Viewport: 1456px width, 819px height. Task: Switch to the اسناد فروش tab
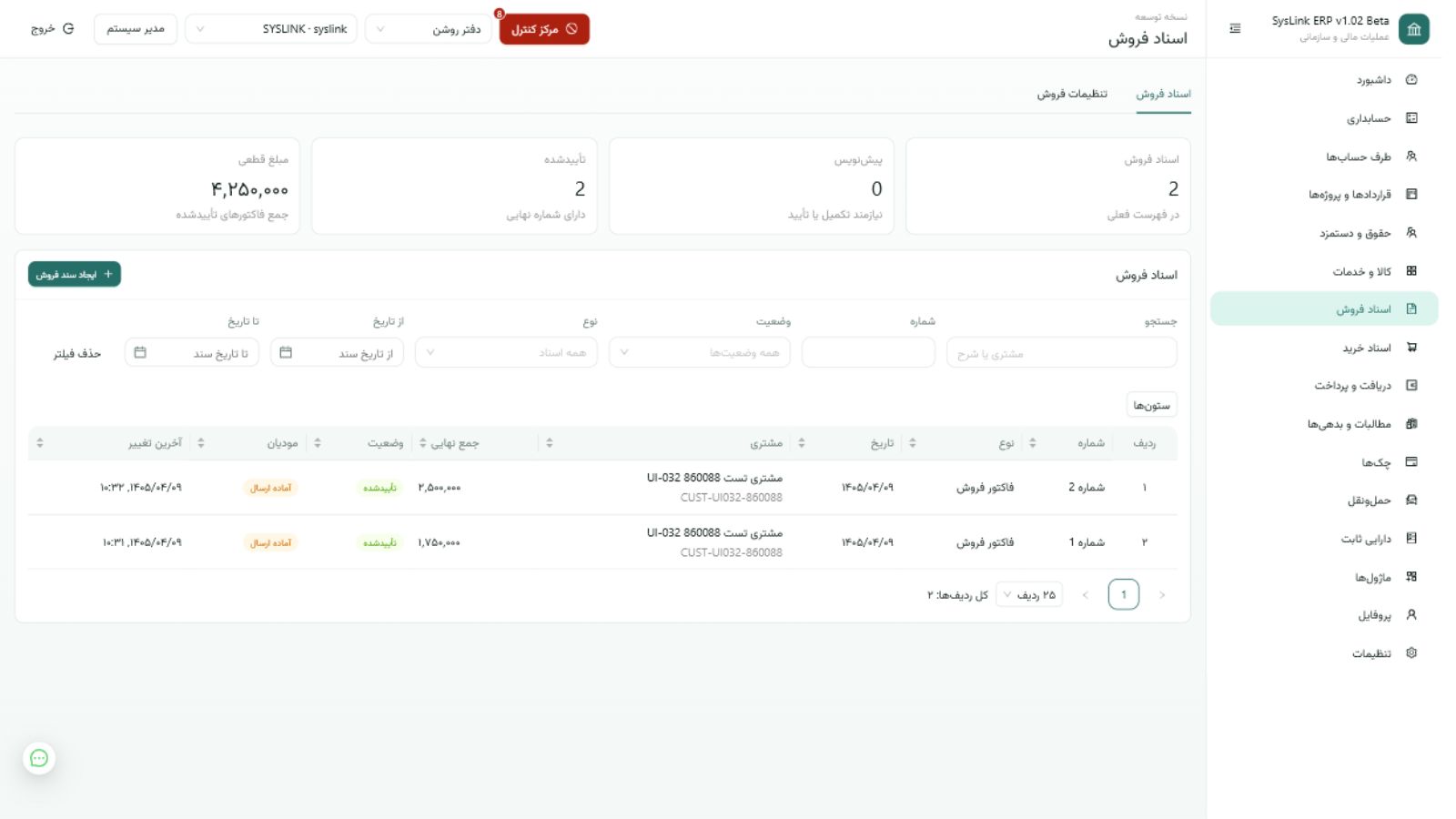(1163, 94)
